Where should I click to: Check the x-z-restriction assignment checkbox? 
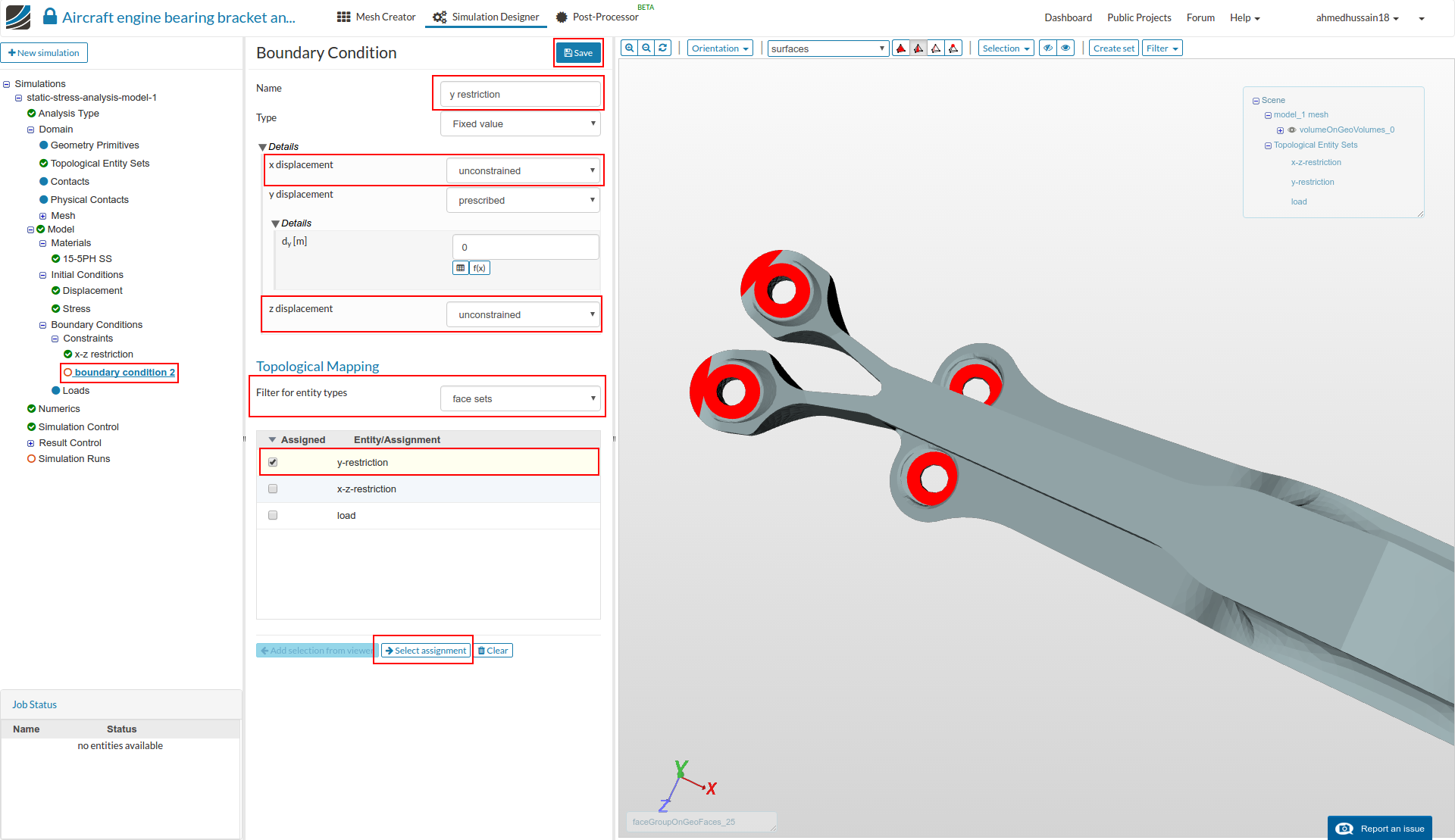[273, 489]
